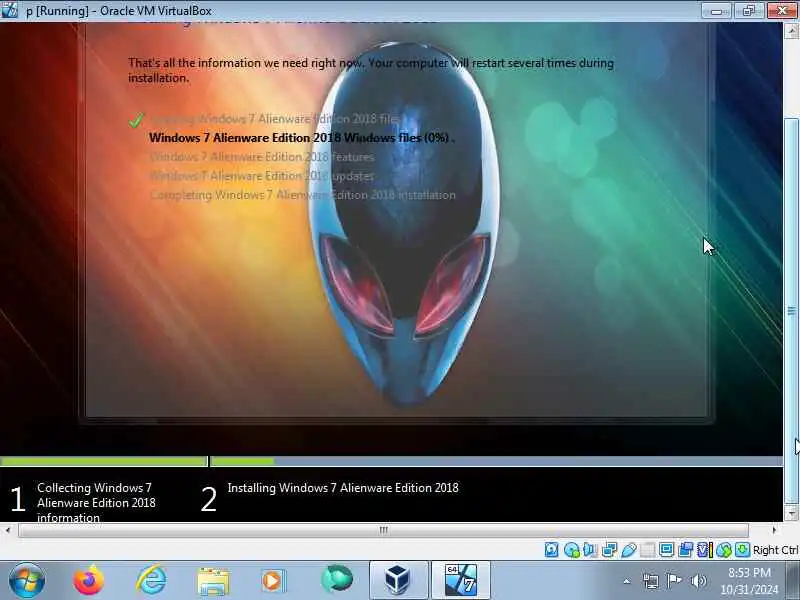Click the CPU virtualization V indicator
Image resolution: width=800 pixels, height=600 pixels.
pyautogui.click(x=704, y=549)
